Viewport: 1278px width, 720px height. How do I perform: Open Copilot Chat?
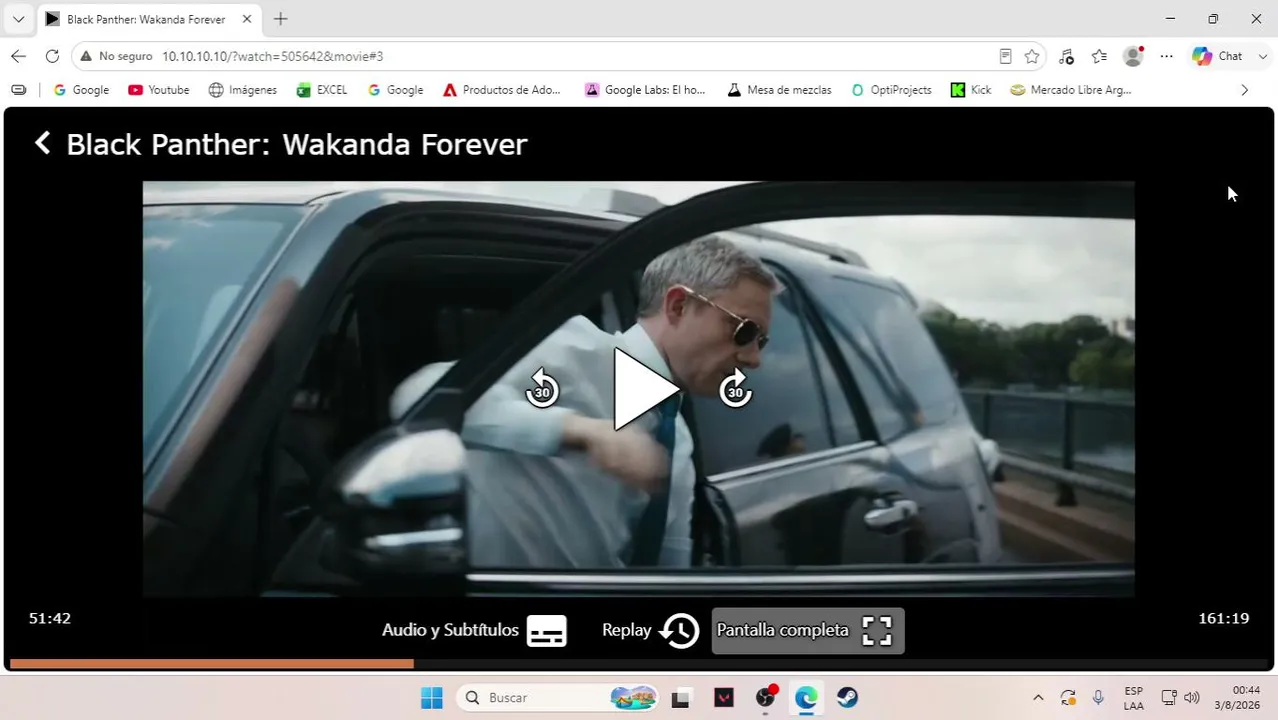coord(1217,56)
